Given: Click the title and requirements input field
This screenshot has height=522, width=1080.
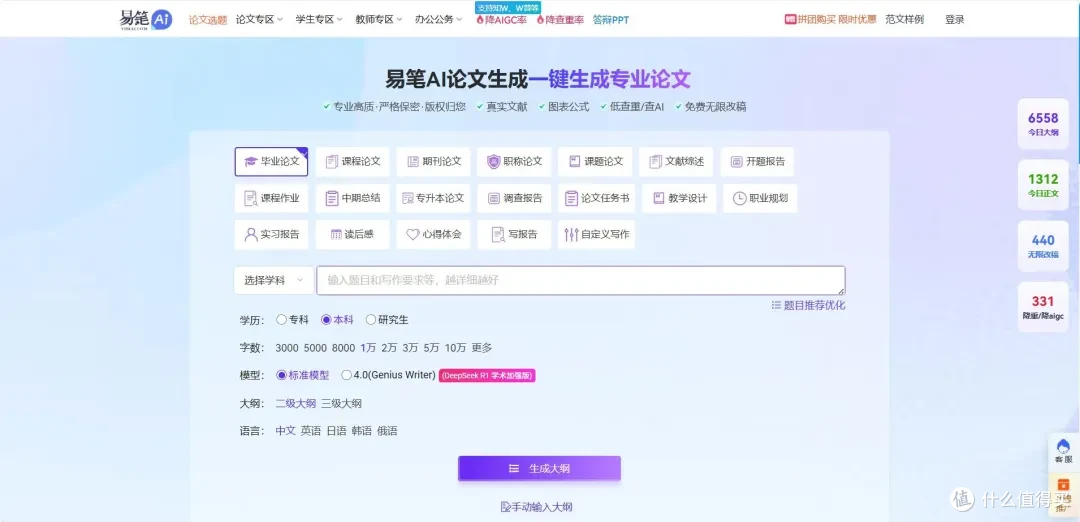Looking at the screenshot, I should [581, 280].
